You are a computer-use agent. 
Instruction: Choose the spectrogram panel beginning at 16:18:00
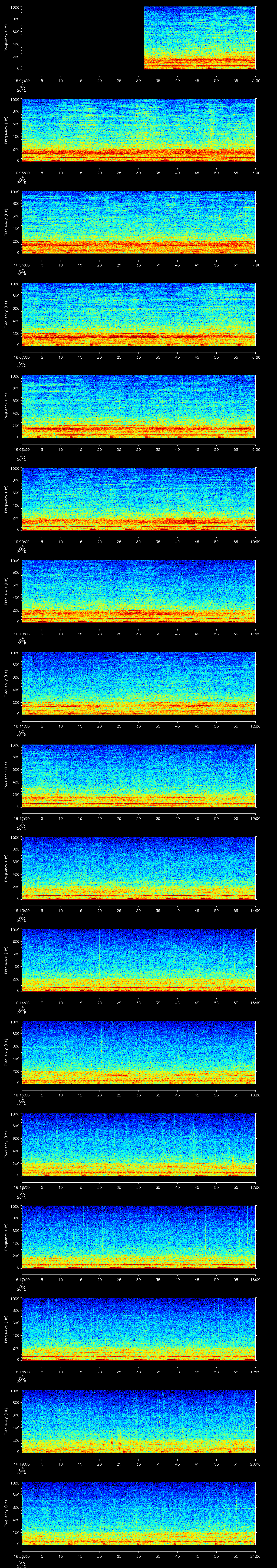[x=139, y=1329]
